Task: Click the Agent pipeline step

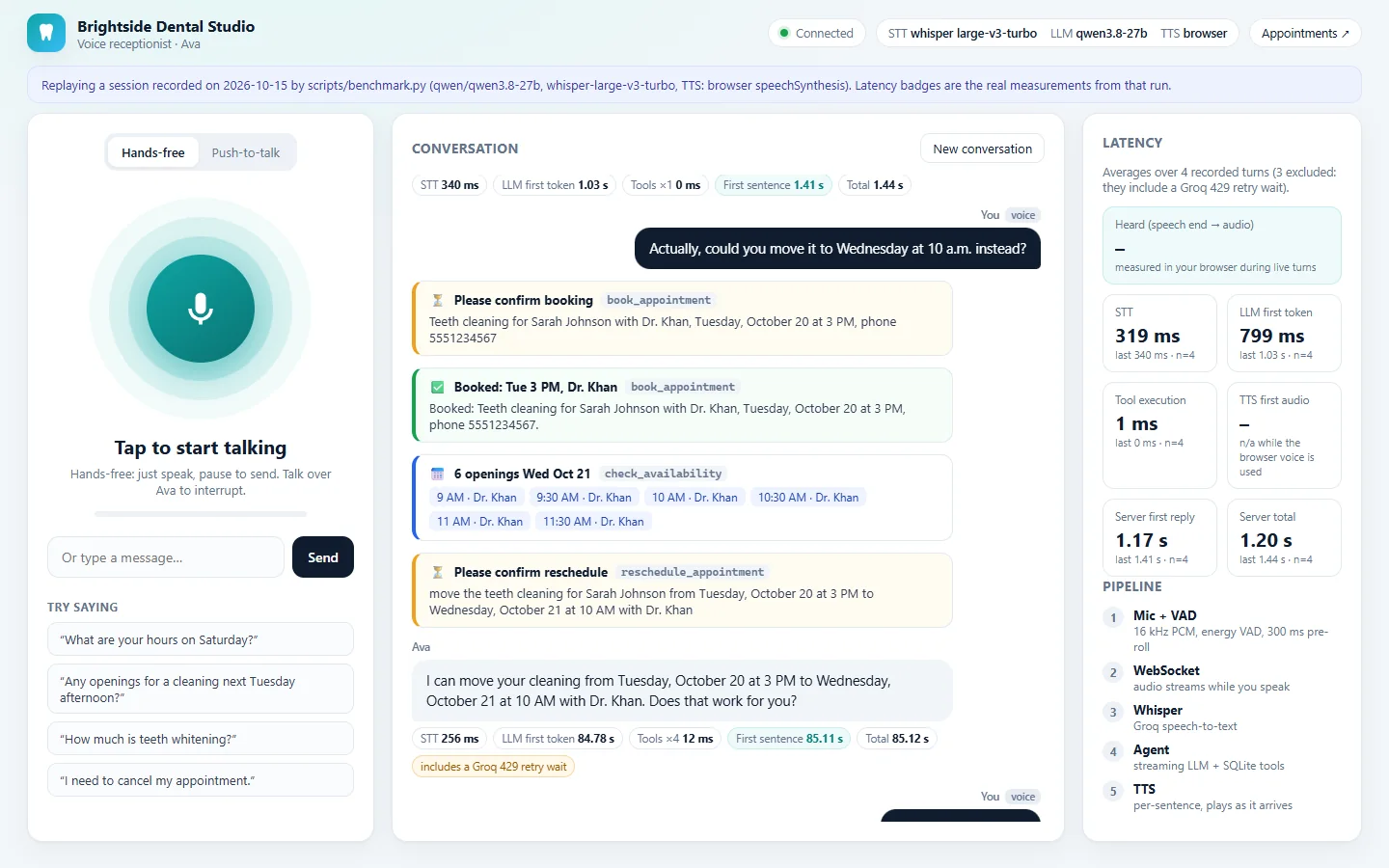Action: click(x=1222, y=757)
